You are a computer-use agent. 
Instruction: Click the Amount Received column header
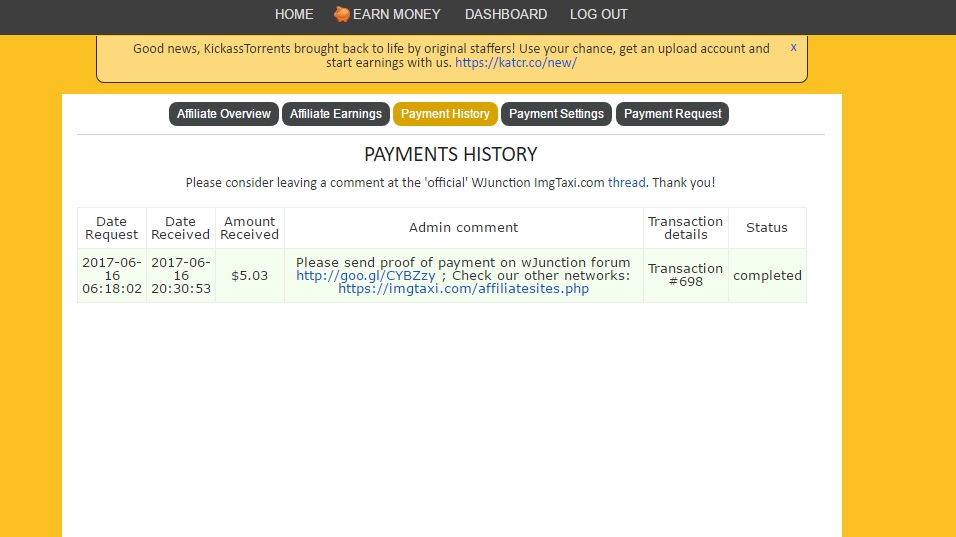click(x=249, y=228)
